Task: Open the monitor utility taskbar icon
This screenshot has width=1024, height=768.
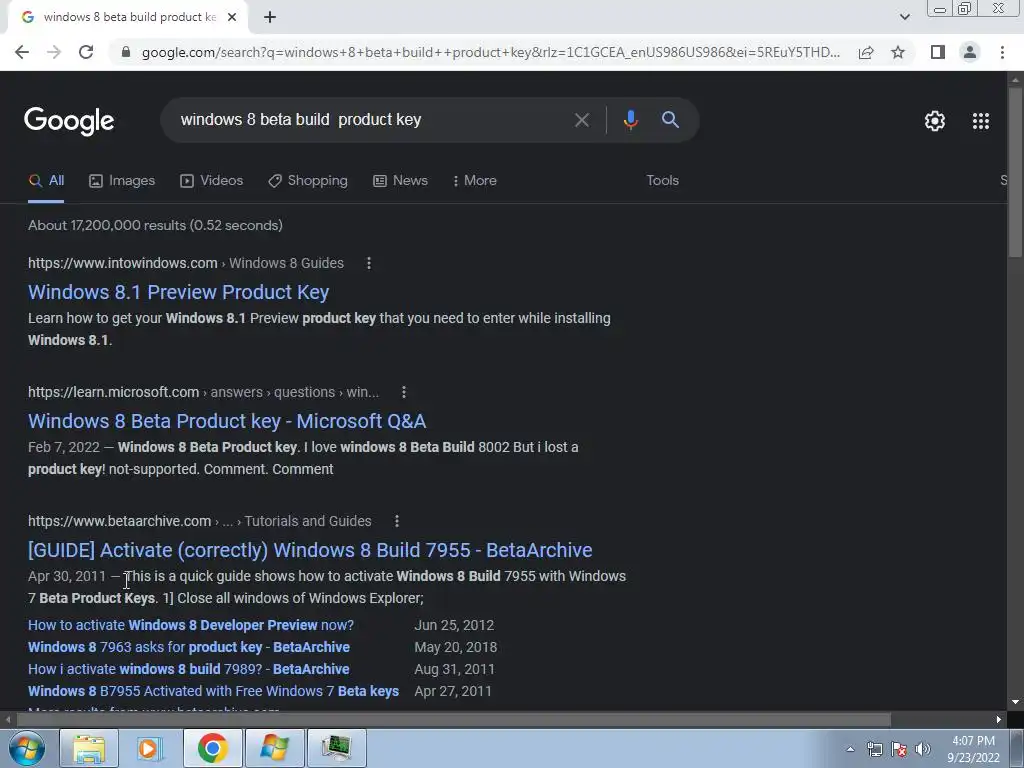Action: coord(336,748)
